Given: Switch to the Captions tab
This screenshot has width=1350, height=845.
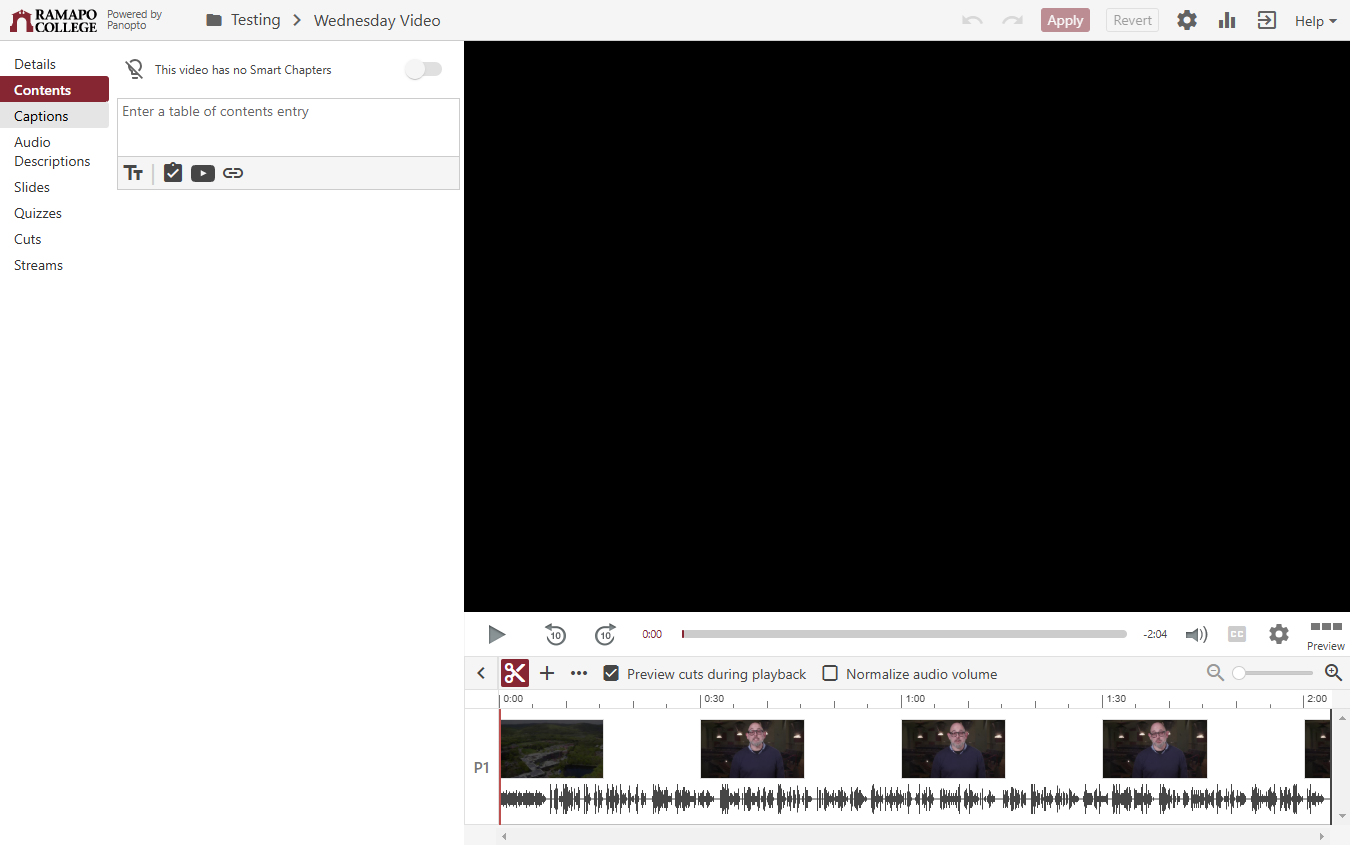Looking at the screenshot, I should click(x=54, y=116).
